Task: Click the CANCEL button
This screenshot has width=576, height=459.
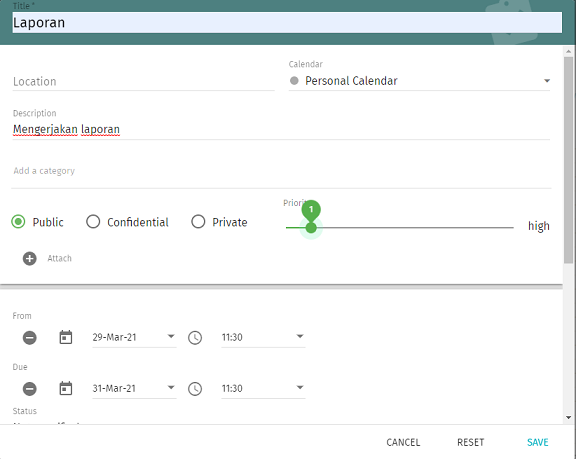Action: tap(403, 442)
